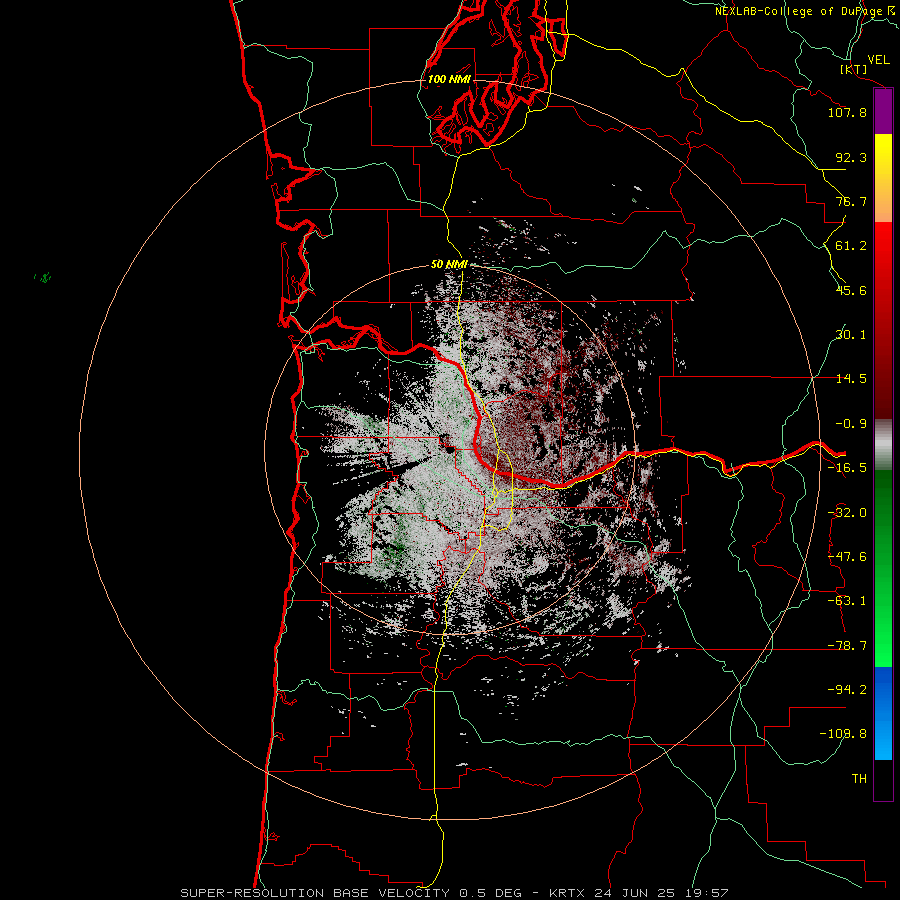Click the 45.6 velocity scale value

pos(851,290)
